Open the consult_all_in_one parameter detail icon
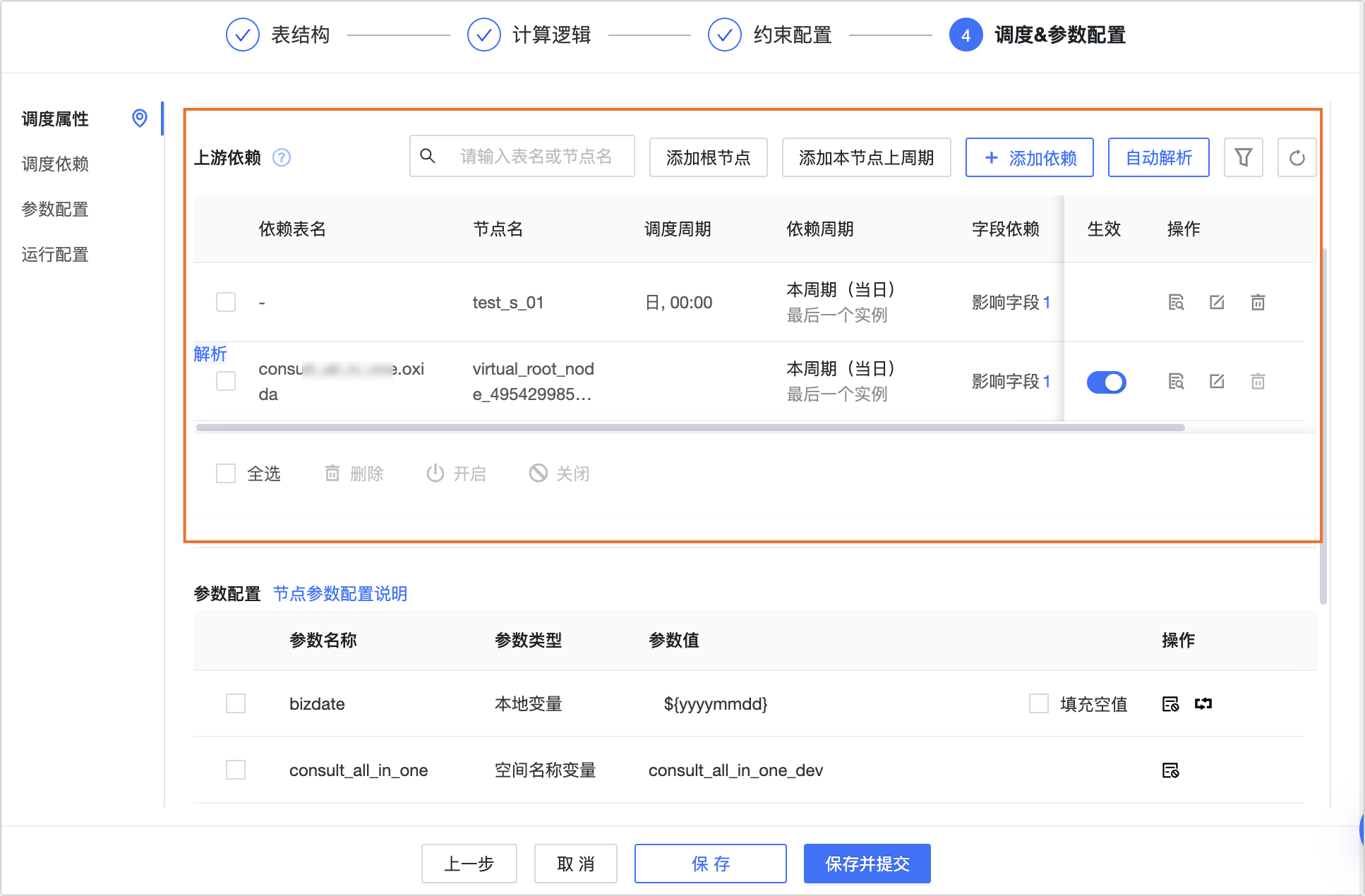This screenshot has width=1365, height=896. [x=1170, y=770]
